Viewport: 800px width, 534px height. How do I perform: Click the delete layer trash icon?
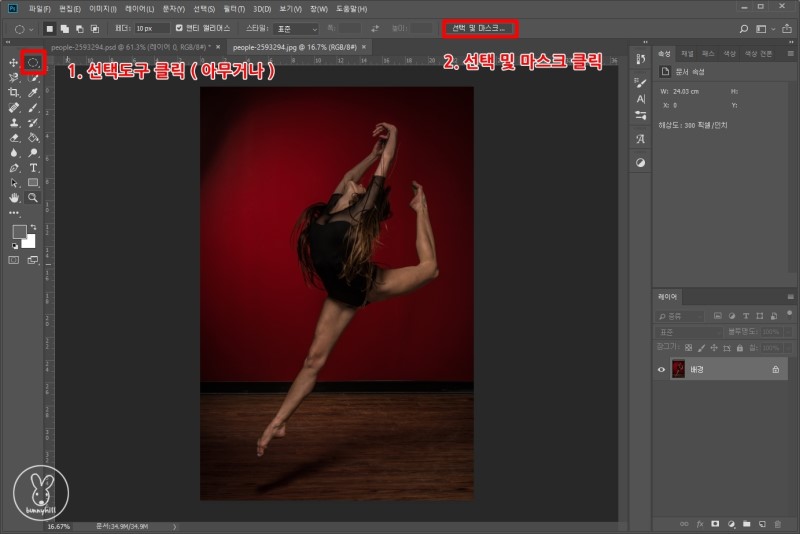coord(778,523)
